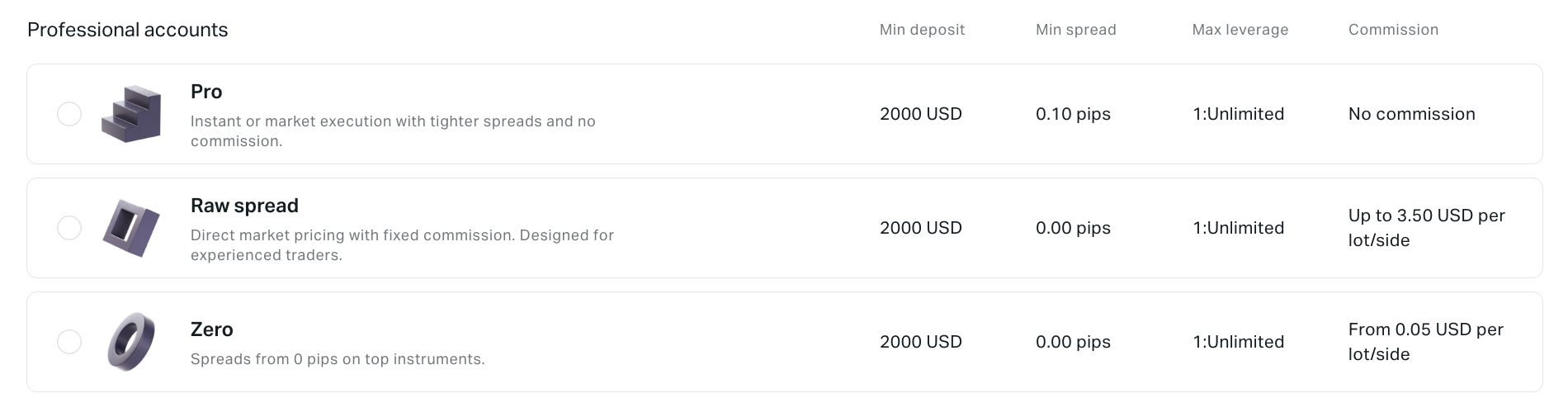The width and height of the screenshot is (1568, 417).
Task: Click the Min deposit column header
Action: (x=922, y=30)
